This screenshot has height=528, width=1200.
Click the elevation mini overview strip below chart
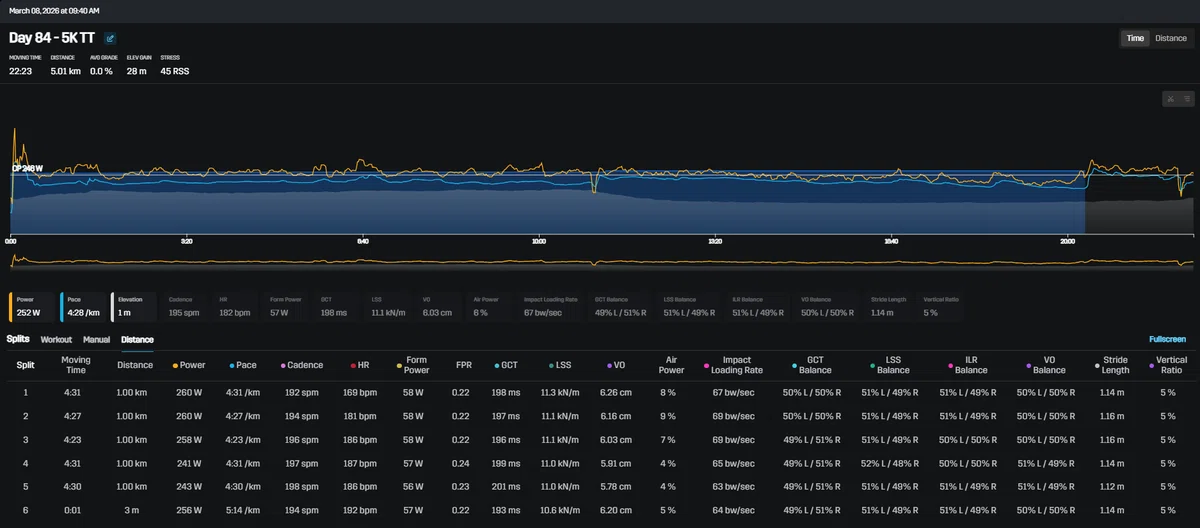[601, 261]
